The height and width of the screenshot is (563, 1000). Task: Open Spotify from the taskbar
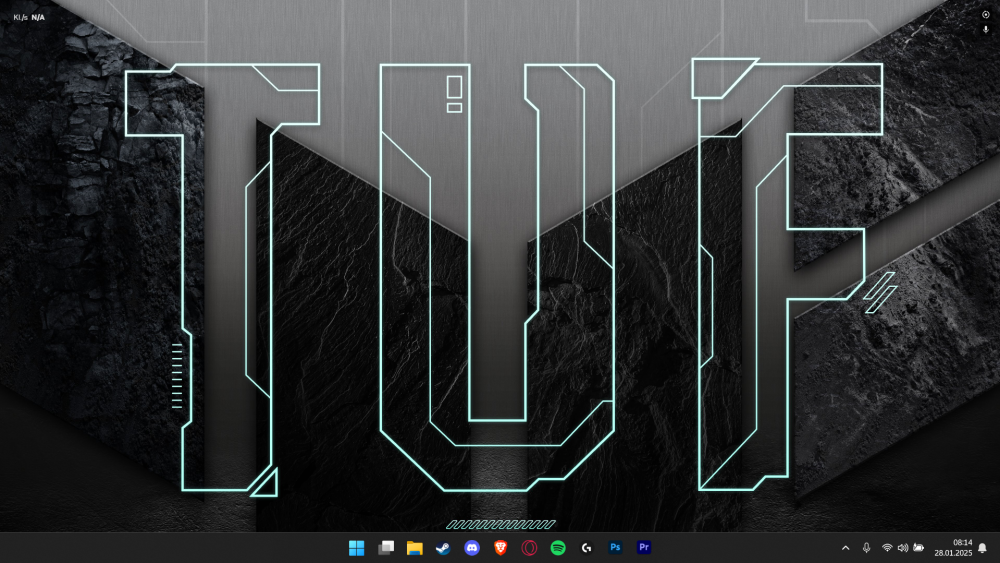[x=558, y=548]
